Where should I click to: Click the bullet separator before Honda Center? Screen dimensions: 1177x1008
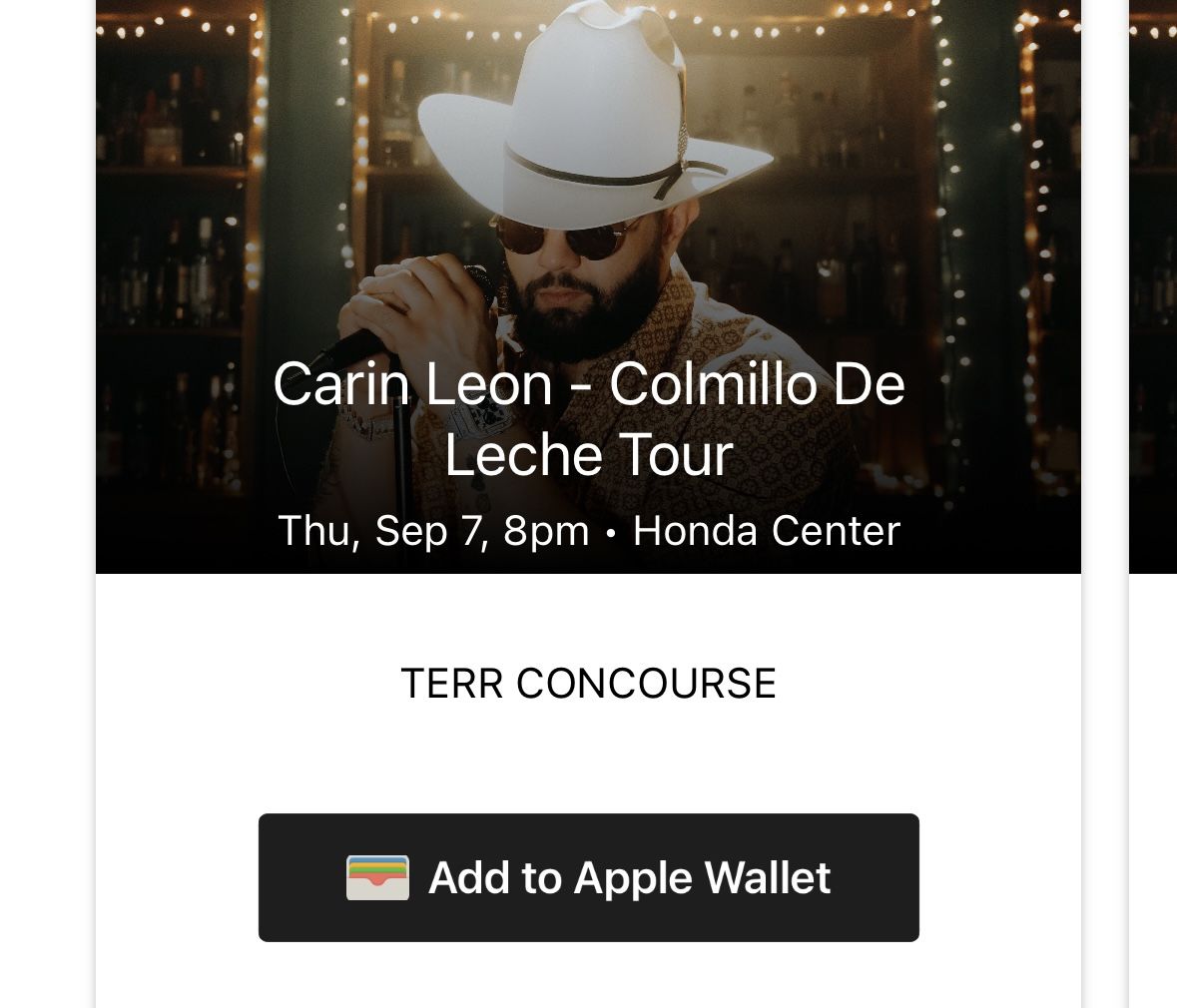click(x=611, y=533)
